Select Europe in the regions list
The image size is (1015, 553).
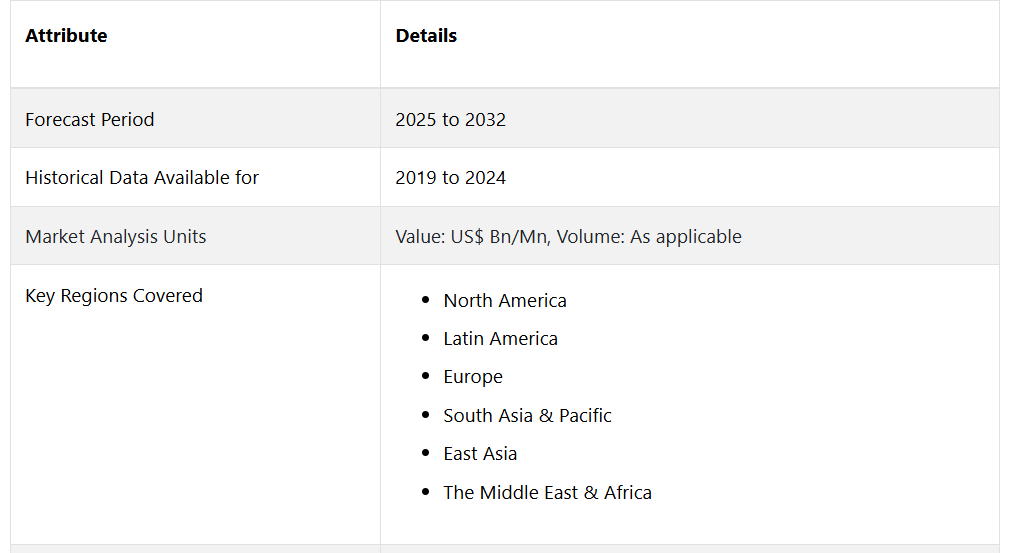click(473, 377)
